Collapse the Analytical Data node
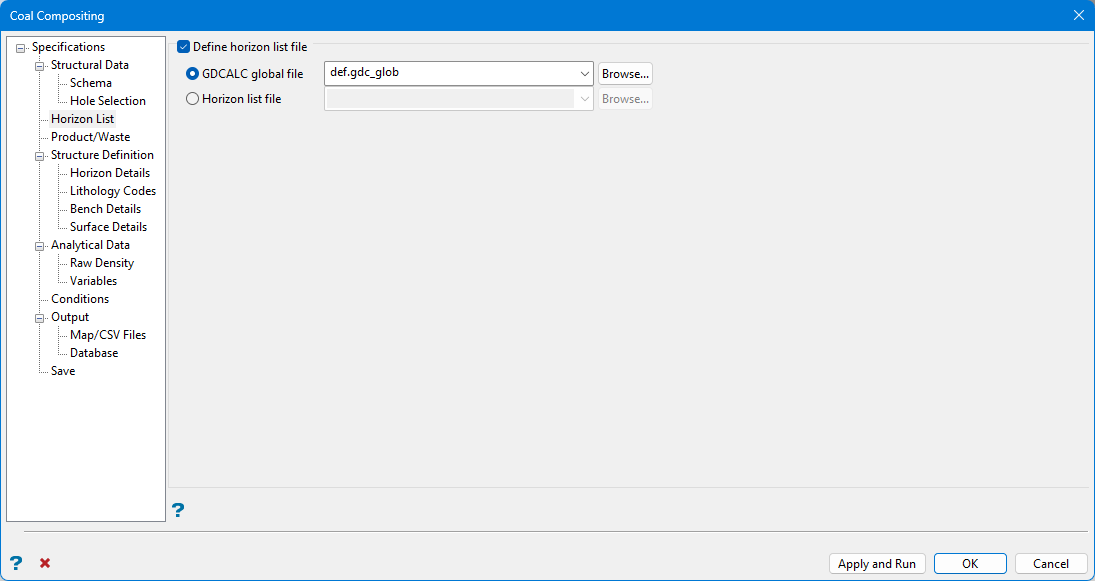 point(39,246)
